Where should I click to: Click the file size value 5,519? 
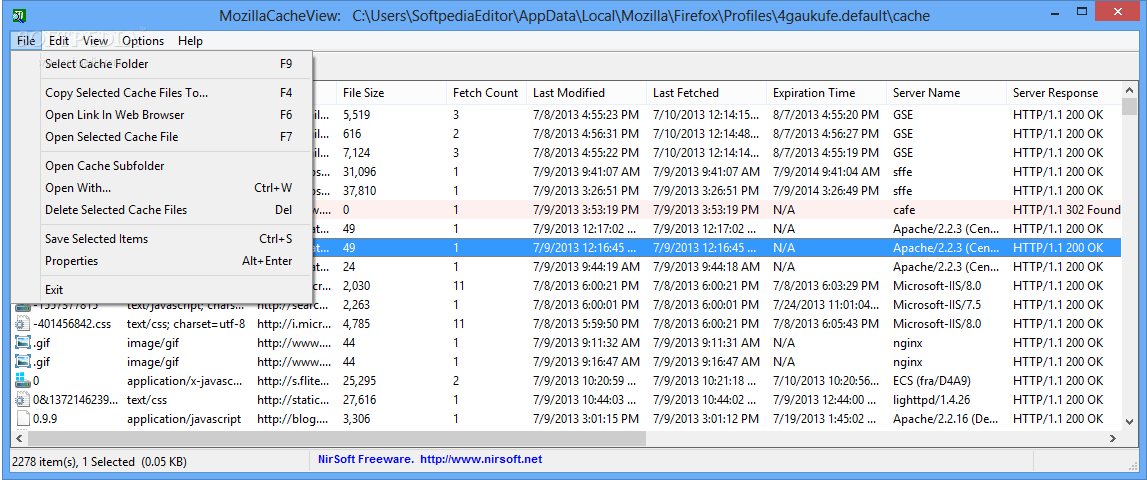tap(357, 115)
